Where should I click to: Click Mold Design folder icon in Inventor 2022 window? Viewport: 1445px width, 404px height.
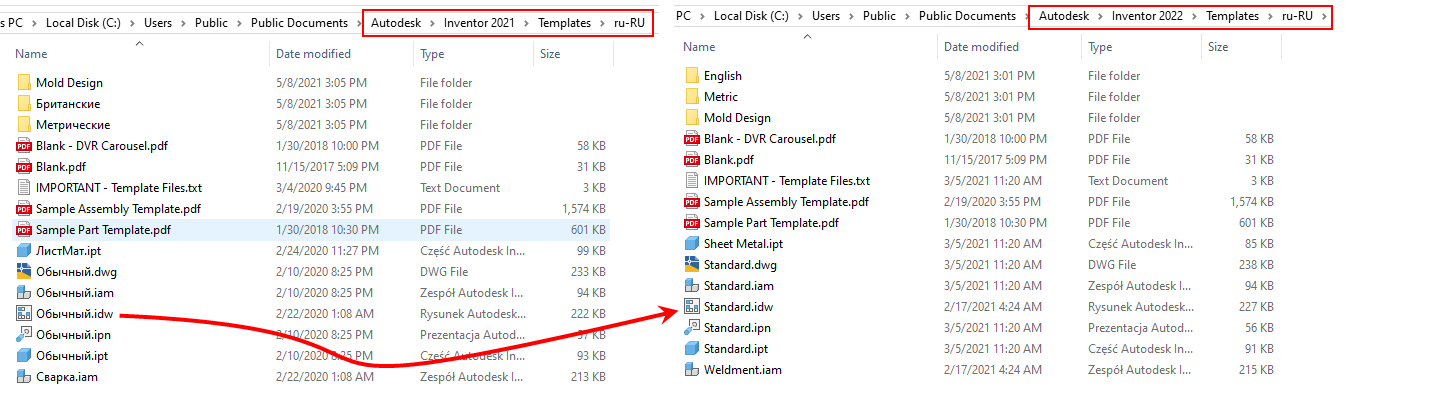pos(692,118)
